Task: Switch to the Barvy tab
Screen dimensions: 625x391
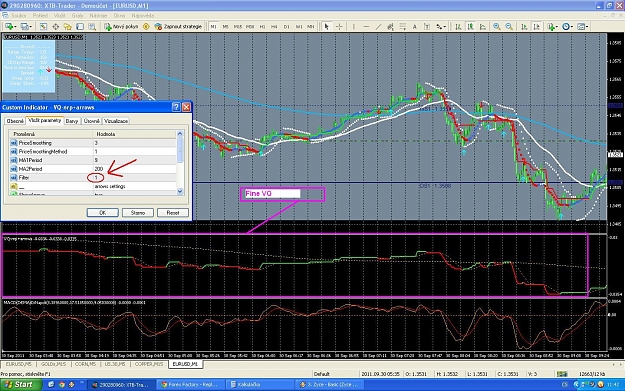Action: pos(72,121)
